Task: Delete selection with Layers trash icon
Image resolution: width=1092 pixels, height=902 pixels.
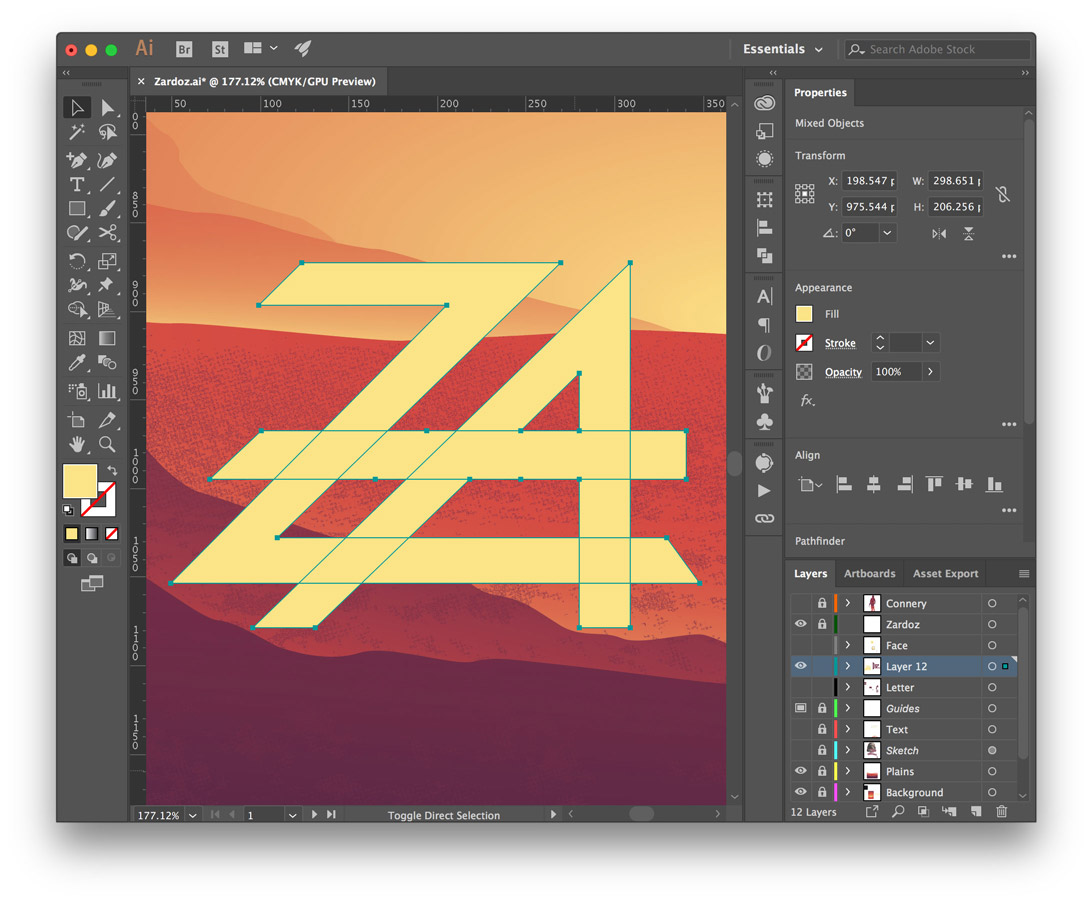Action: point(1001,811)
